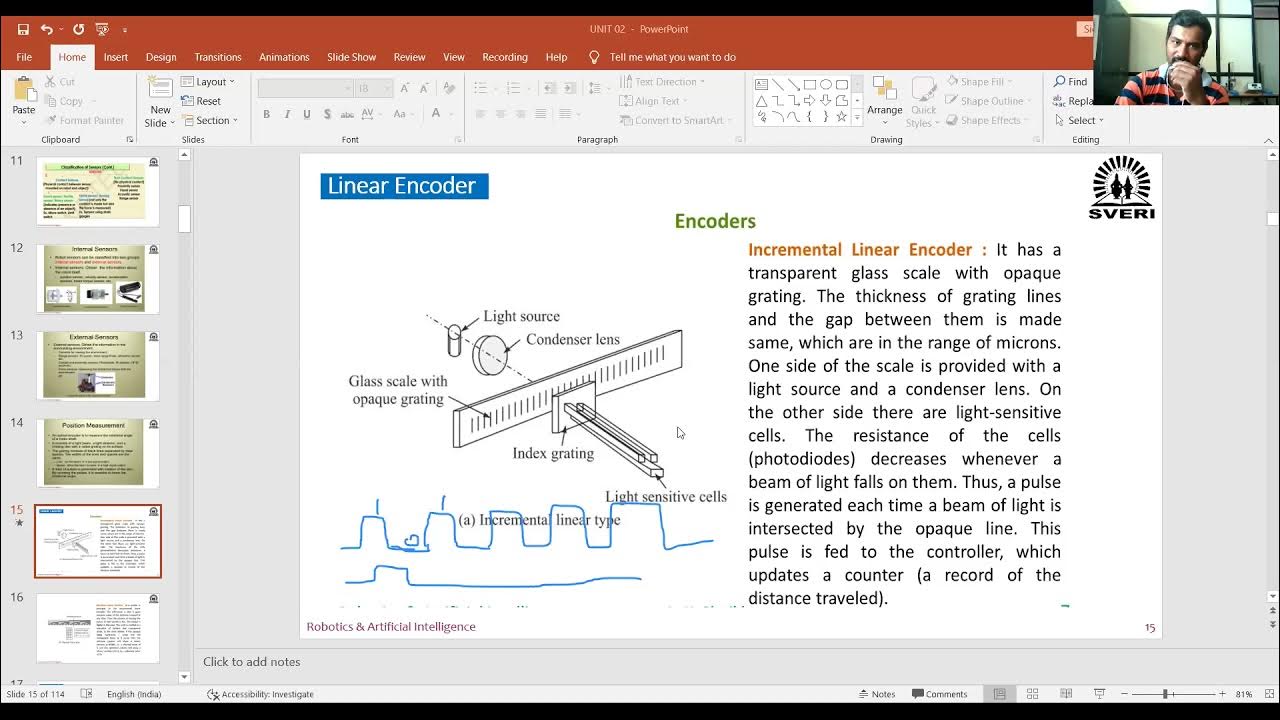Screen dimensions: 1280x720
Task: Click Zoom In plus button
Action: point(1222,694)
